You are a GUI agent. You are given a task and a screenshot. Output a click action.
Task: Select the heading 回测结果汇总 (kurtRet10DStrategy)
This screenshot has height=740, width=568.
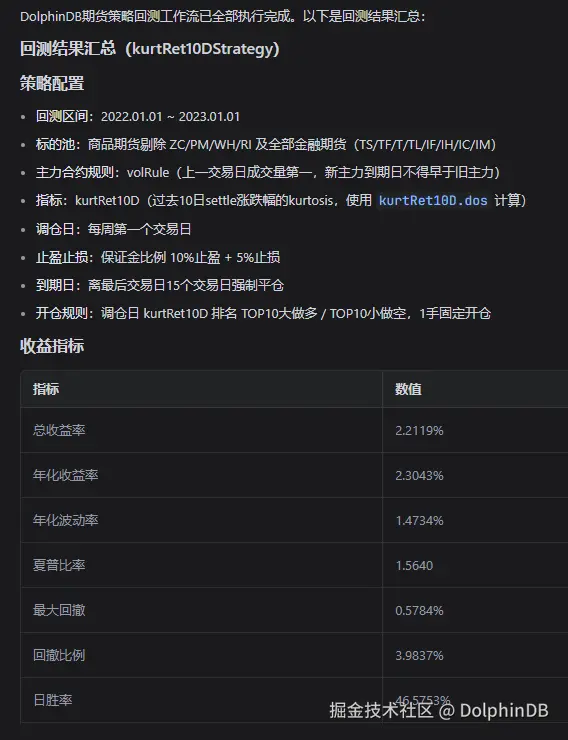point(150,49)
